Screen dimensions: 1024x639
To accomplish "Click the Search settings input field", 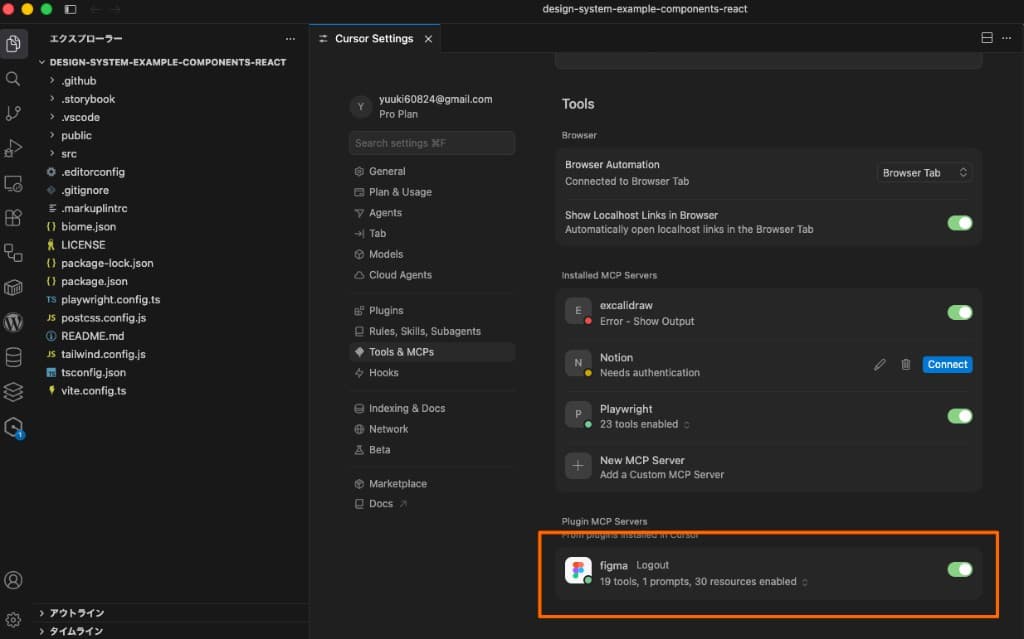I will (x=432, y=143).
